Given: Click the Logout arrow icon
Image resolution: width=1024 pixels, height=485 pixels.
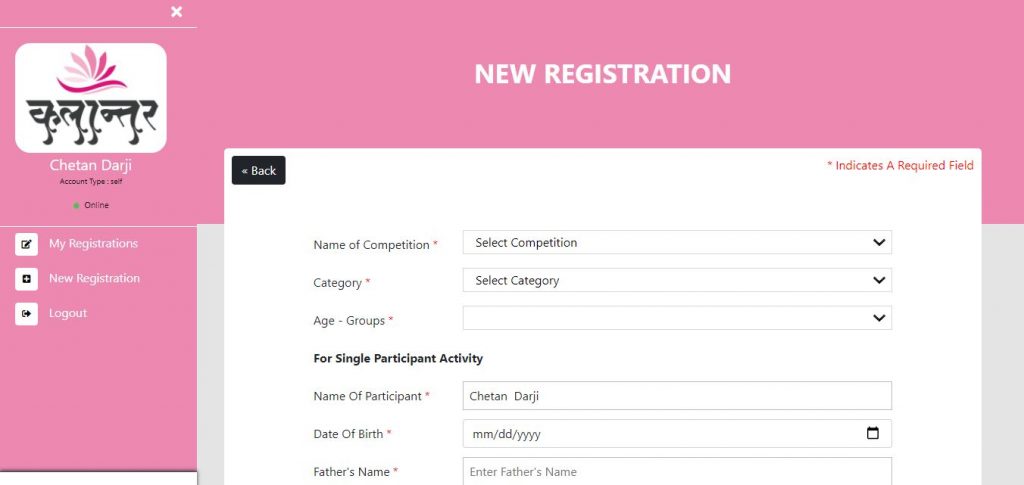Looking at the screenshot, I should point(26,313).
